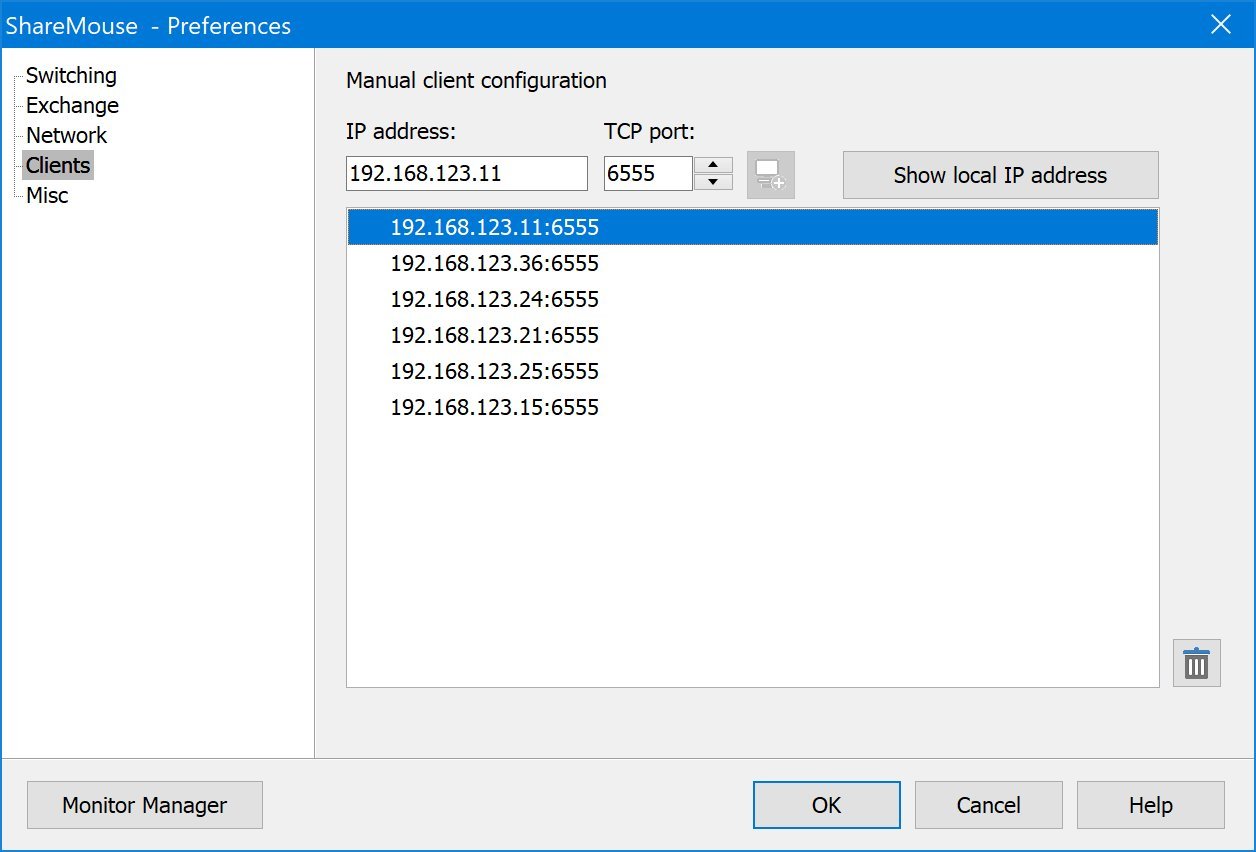The width and height of the screenshot is (1256, 852).
Task: Select the highlighted client 192.168.123.11:6555
Action: (494, 227)
